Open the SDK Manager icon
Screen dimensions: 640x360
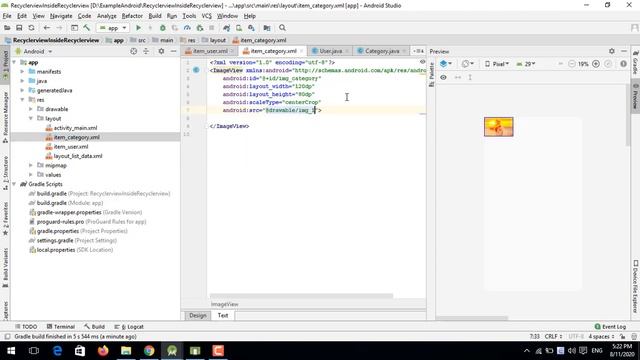251,28
